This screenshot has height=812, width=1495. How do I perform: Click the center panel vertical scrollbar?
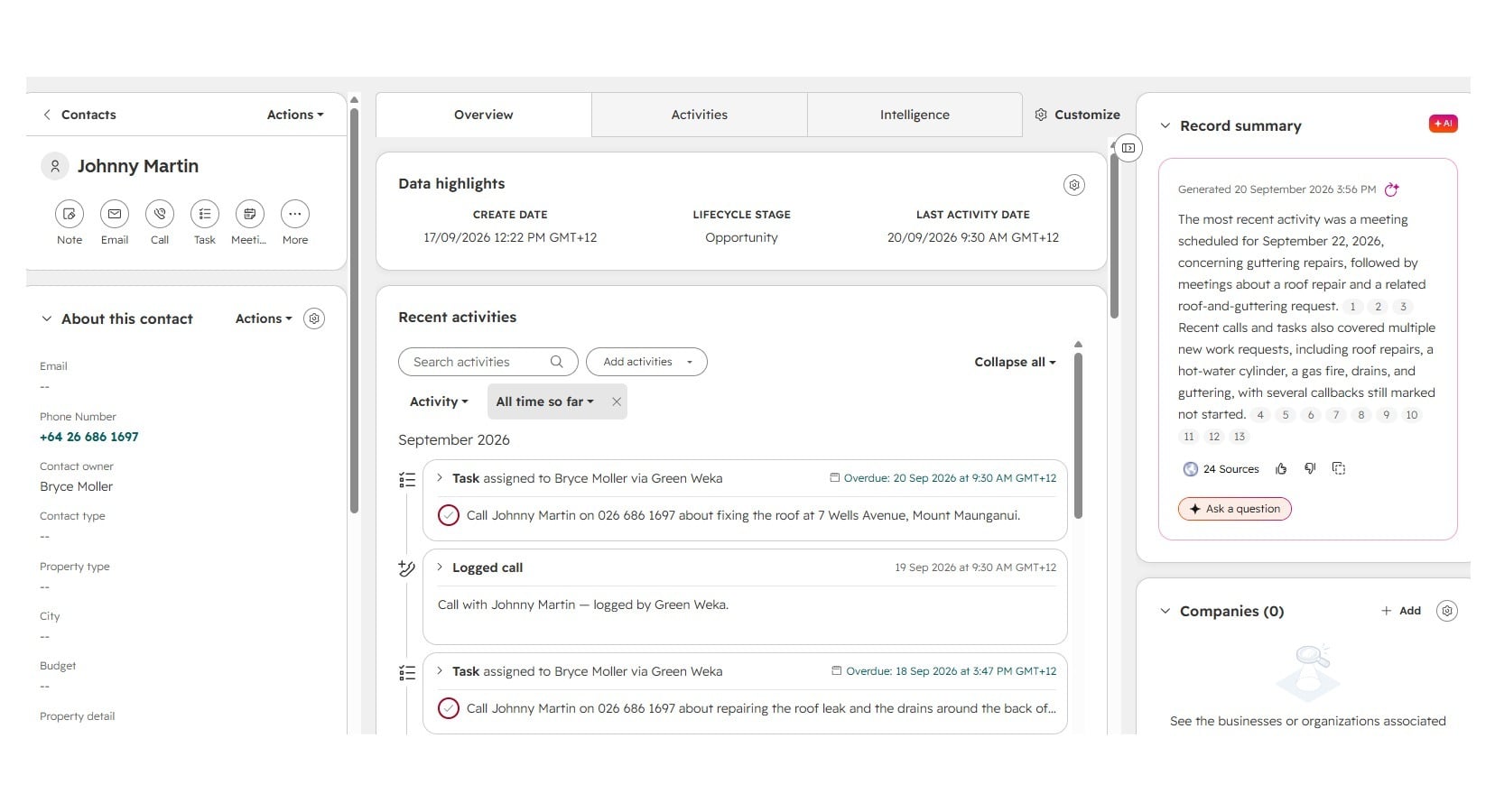1114,236
